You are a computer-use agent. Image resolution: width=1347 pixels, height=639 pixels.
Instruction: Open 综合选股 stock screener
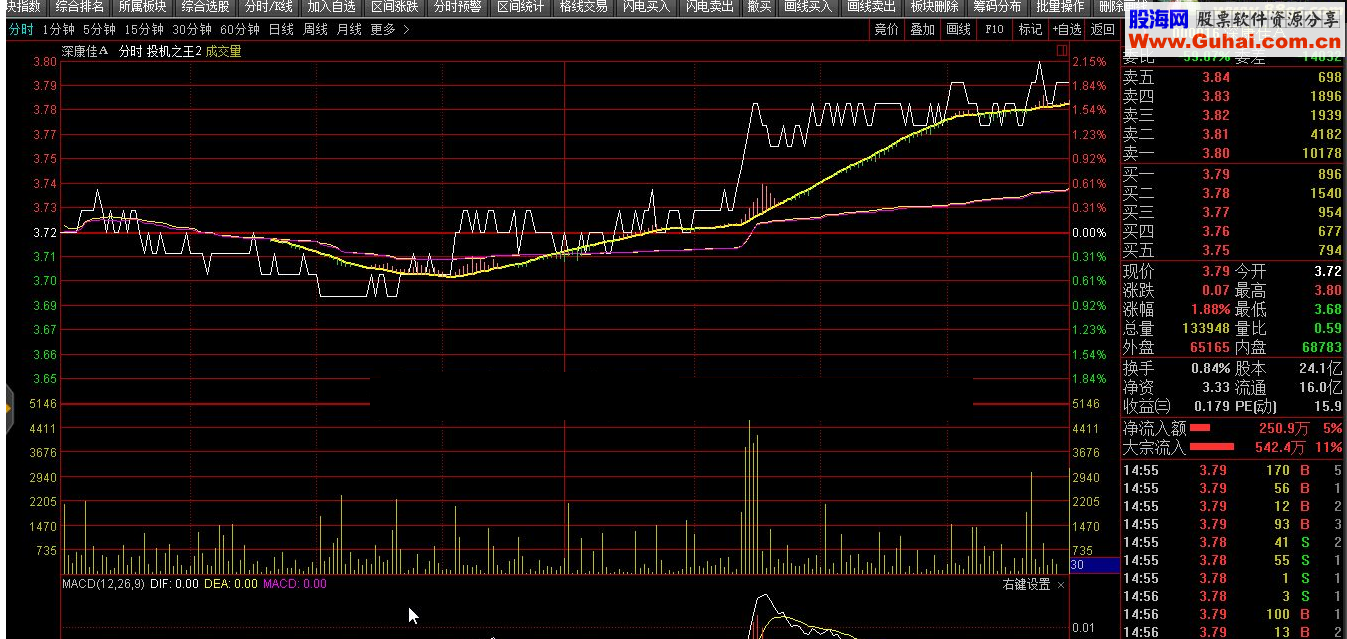(x=206, y=7)
